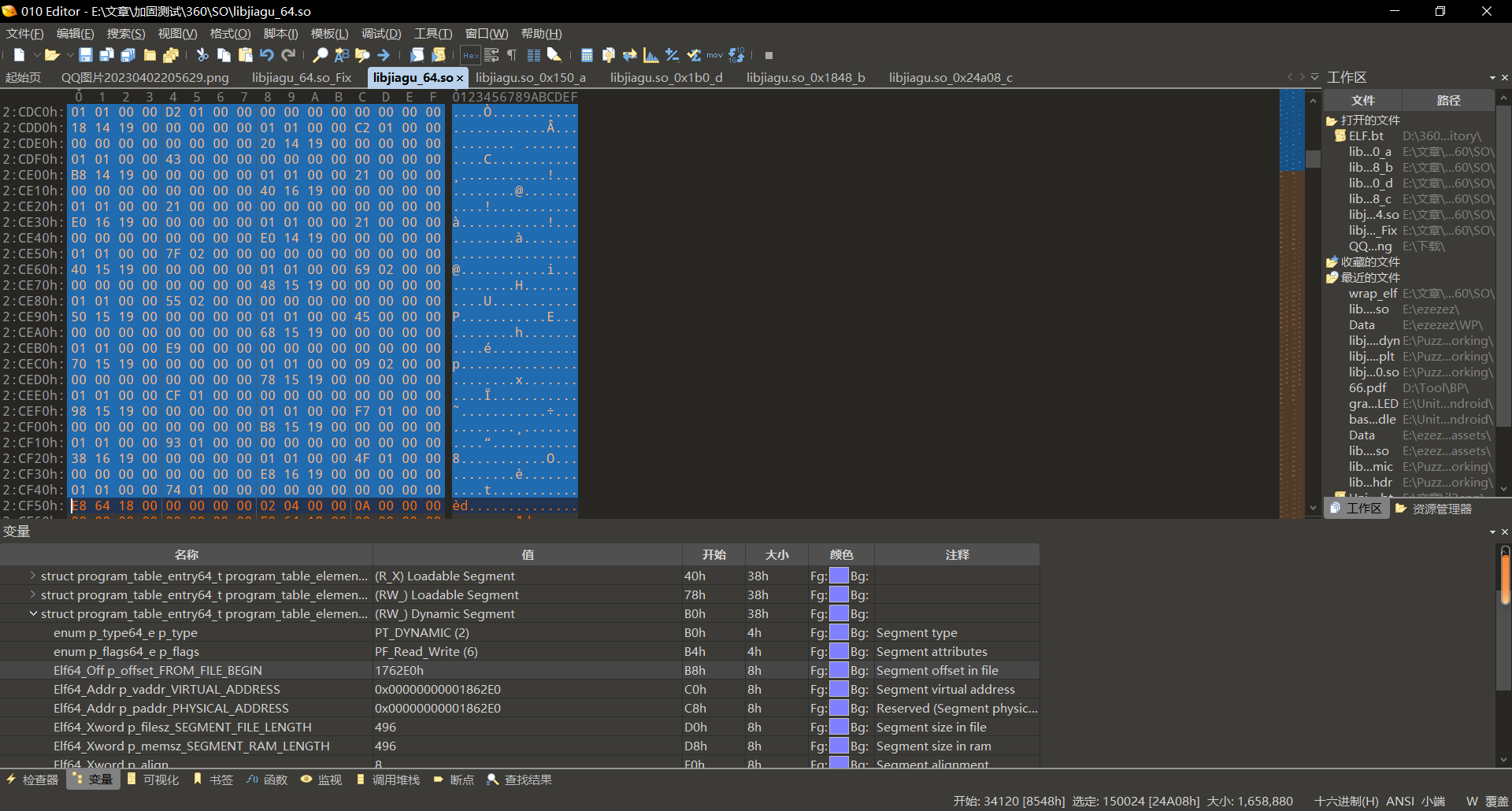Open the 书签 bookmarks panel tab
The width and height of the screenshot is (1512, 811).
point(213,780)
